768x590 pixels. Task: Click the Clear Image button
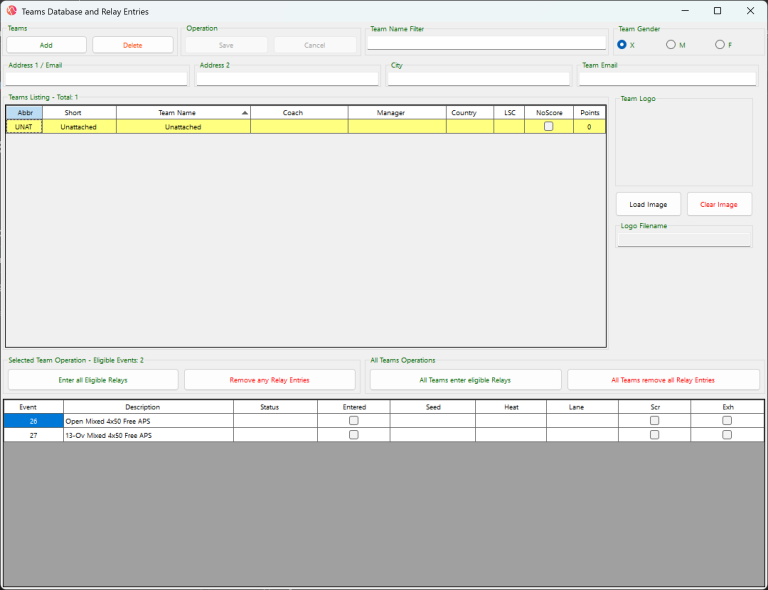[719, 204]
